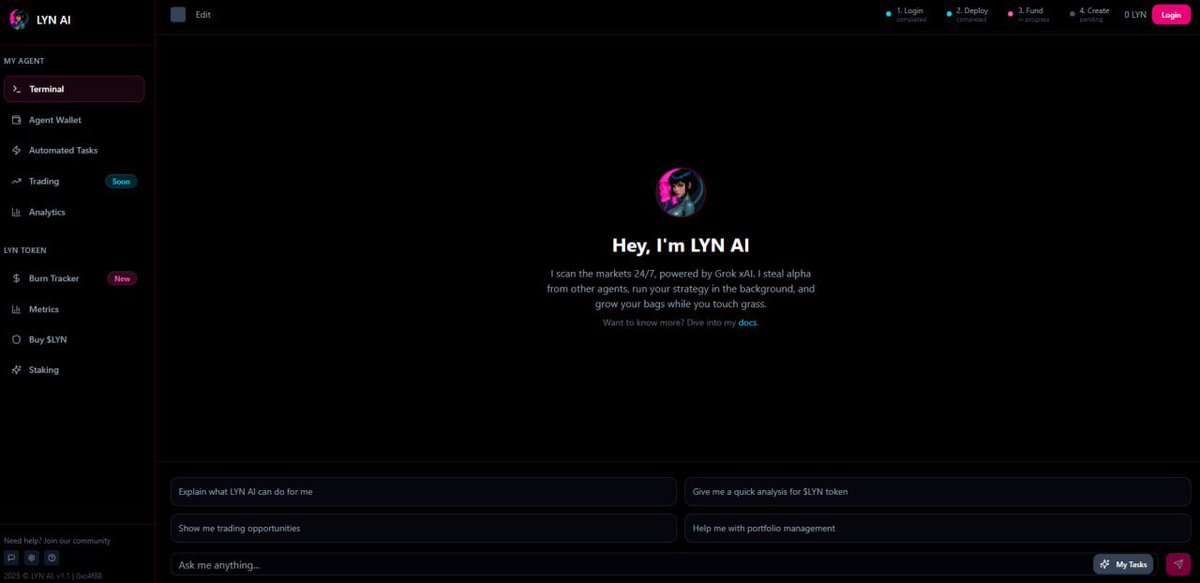The height and width of the screenshot is (583, 1200).
Task: Open the Analytics page
Action: pyautogui.click(x=74, y=212)
